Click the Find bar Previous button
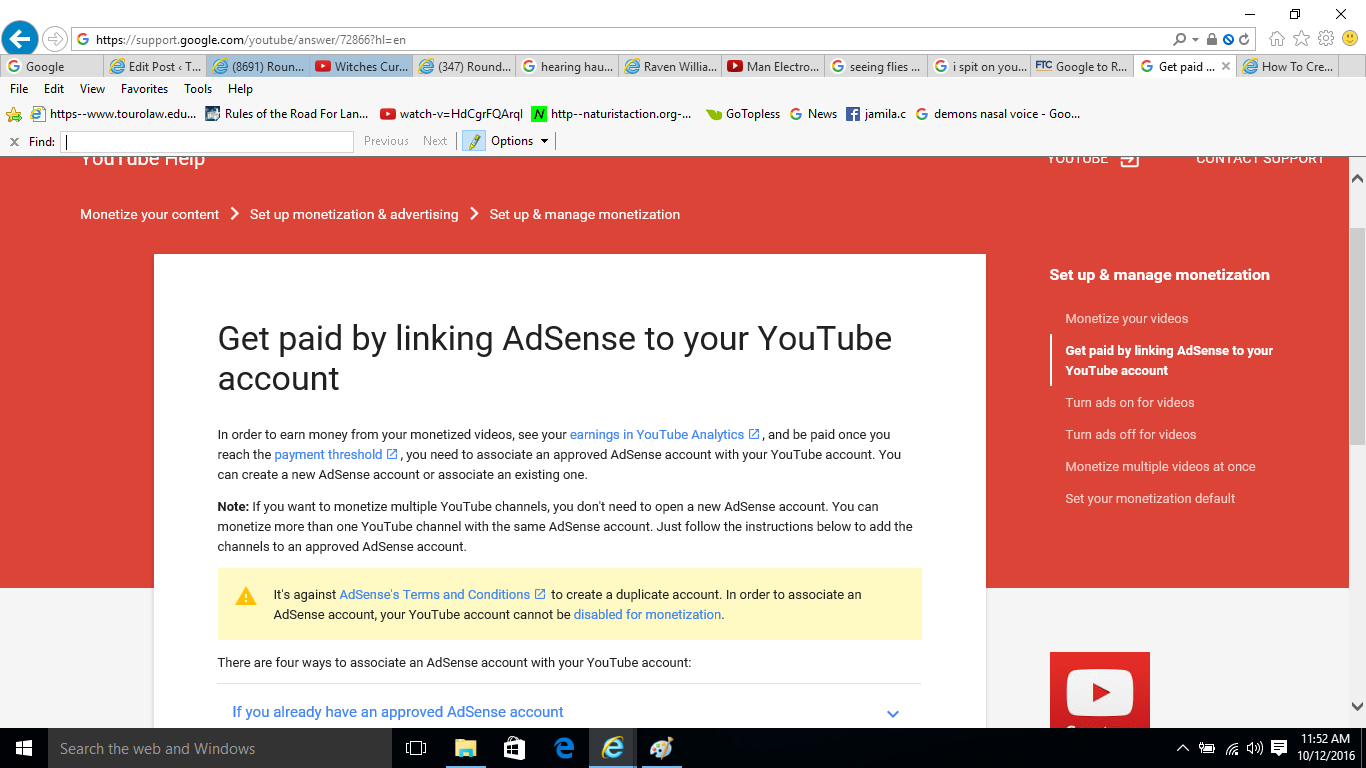 pos(386,141)
